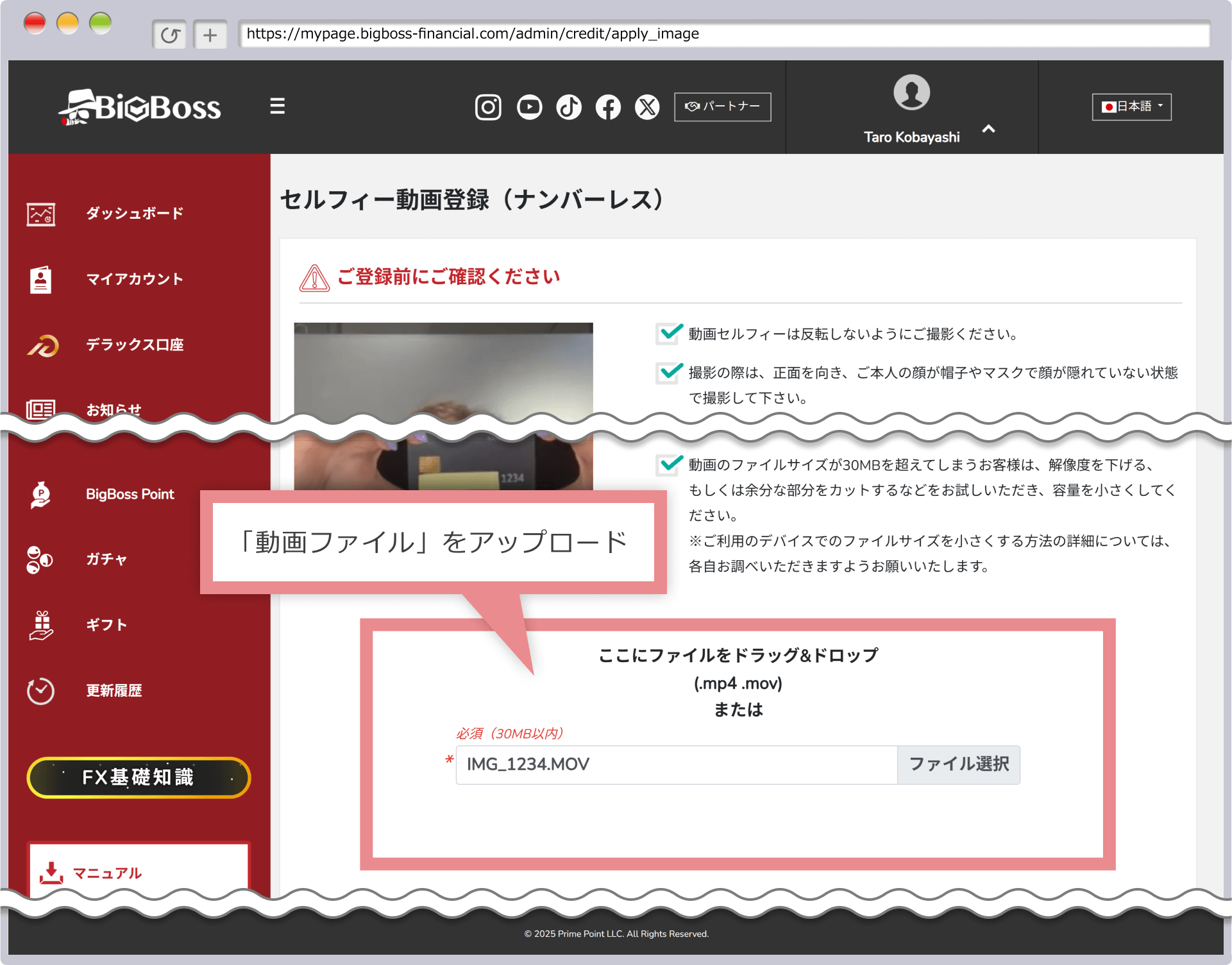Screen dimensions: 1232x965
Task: Click the パートナー button
Action: pyautogui.click(x=722, y=107)
